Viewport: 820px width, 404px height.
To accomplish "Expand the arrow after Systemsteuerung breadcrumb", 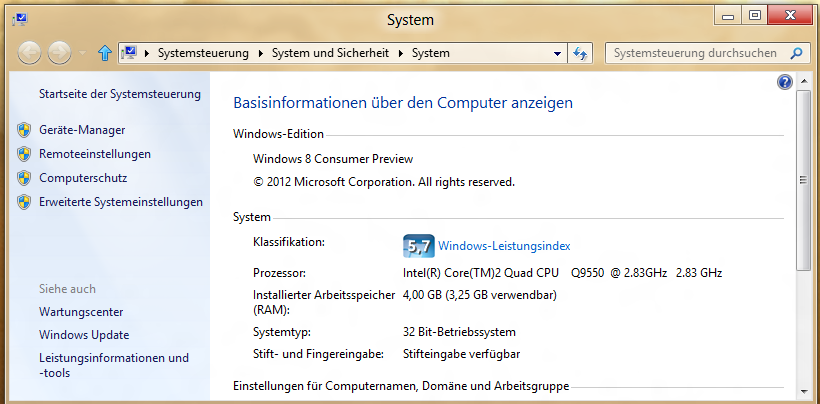I will (x=262, y=53).
